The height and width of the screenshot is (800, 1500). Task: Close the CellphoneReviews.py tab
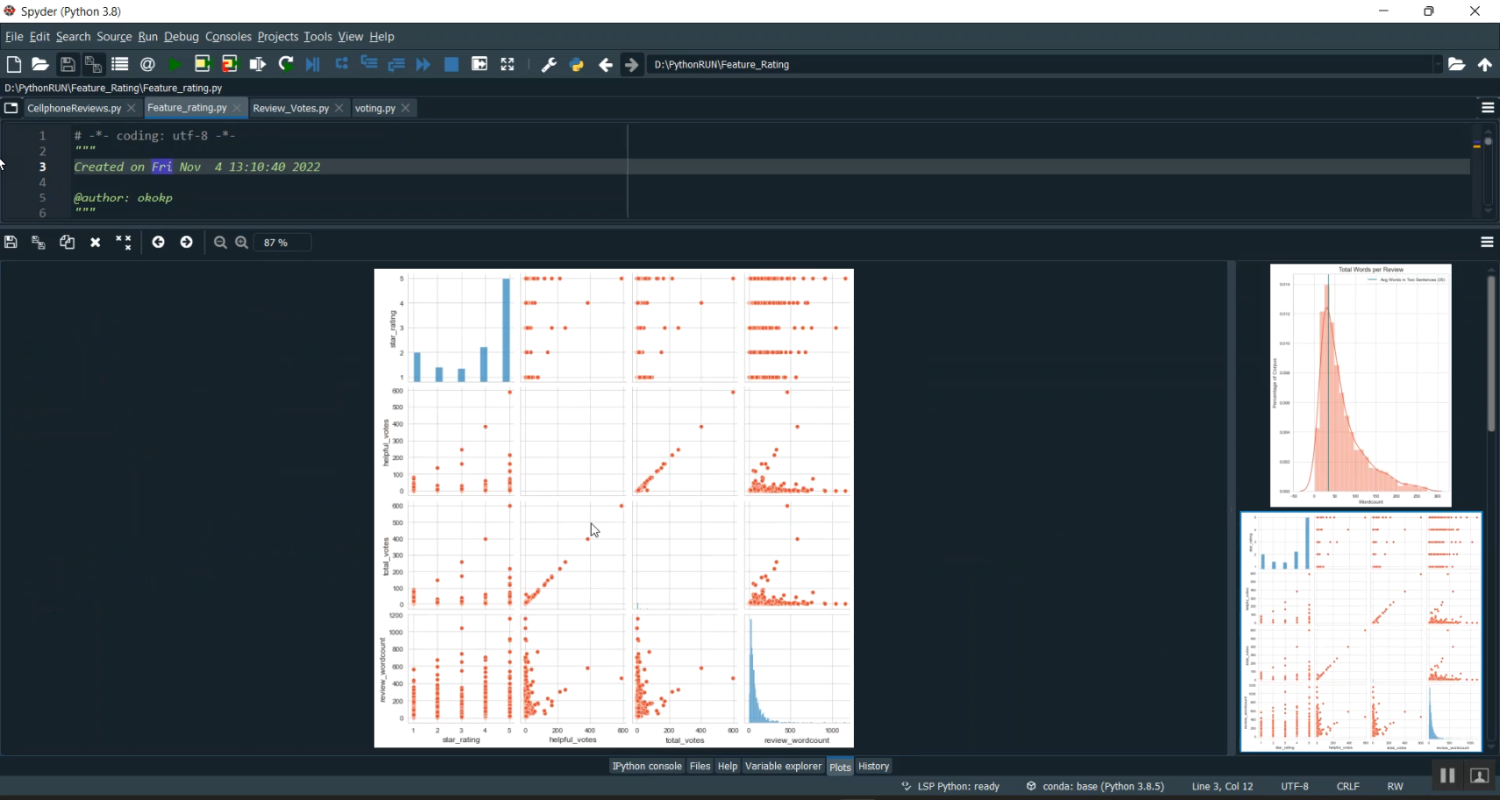(131, 108)
